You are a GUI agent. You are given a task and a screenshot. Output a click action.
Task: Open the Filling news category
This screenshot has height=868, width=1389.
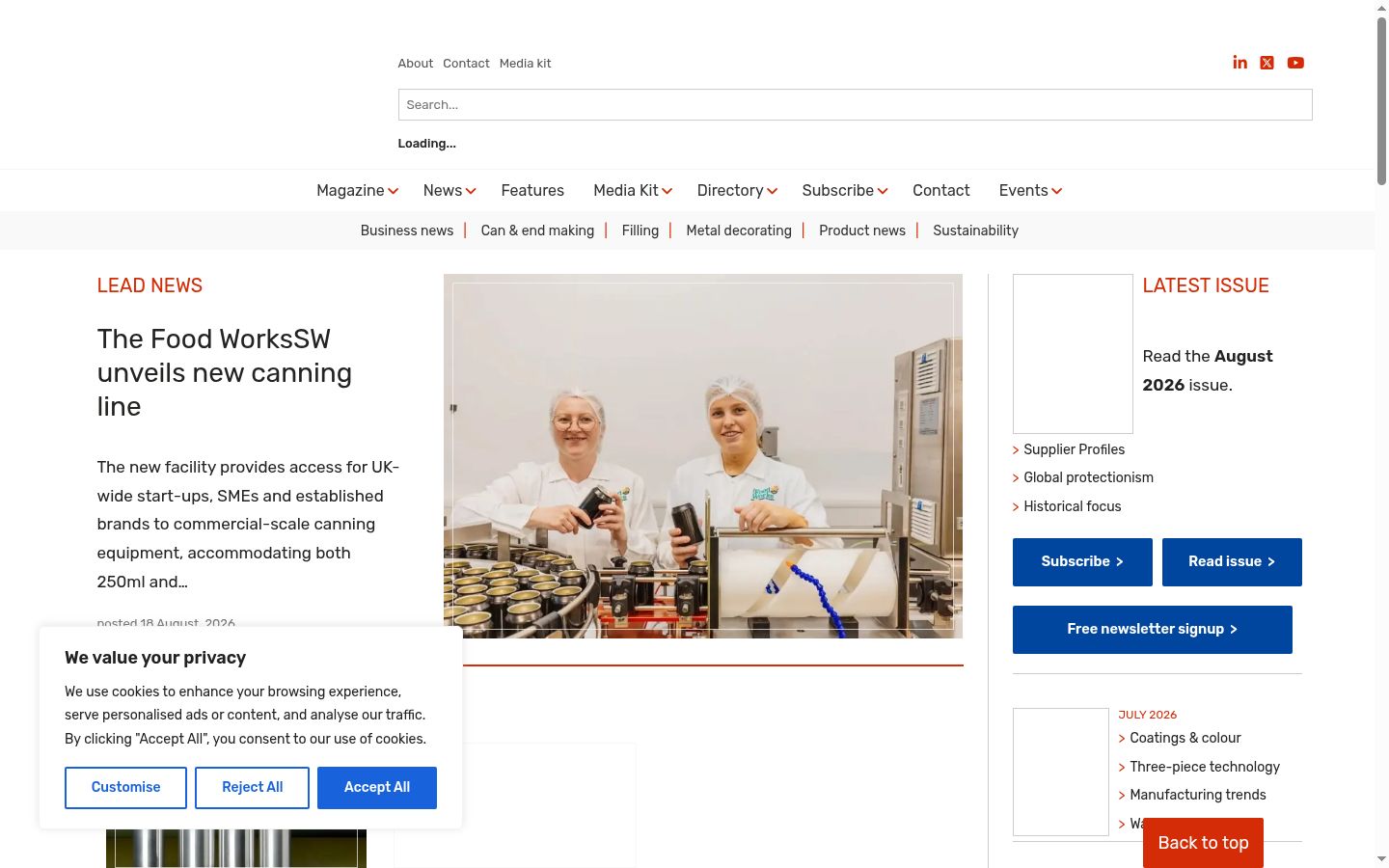640,231
